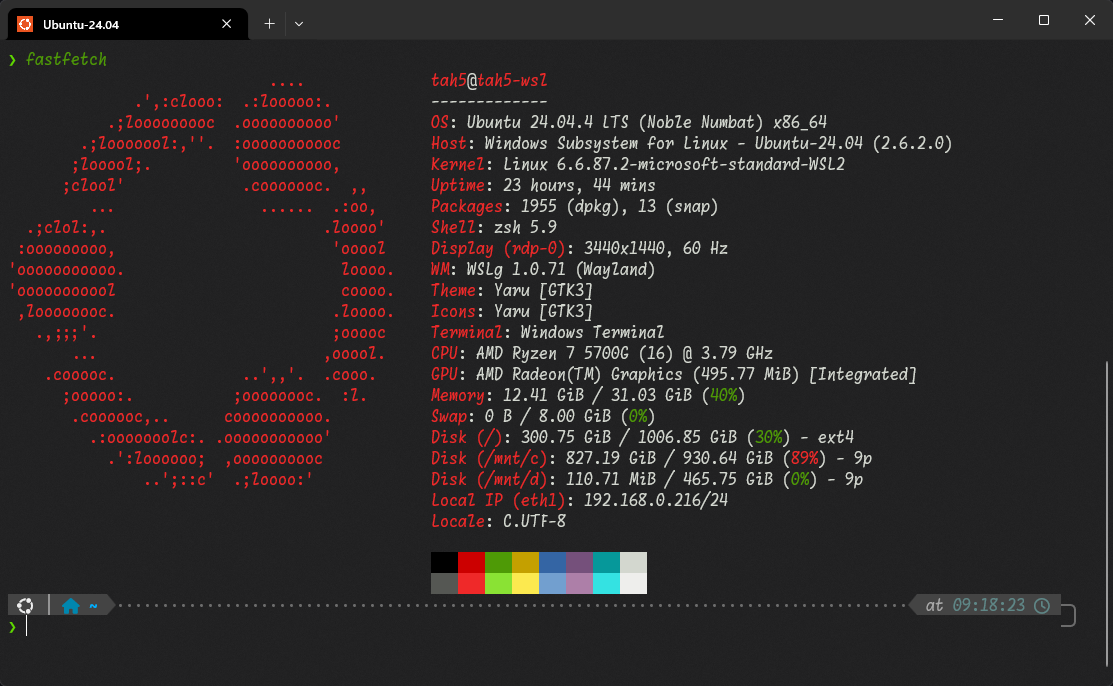
Task: Close the Ubuntu-24.04 tab
Action: tap(226, 24)
